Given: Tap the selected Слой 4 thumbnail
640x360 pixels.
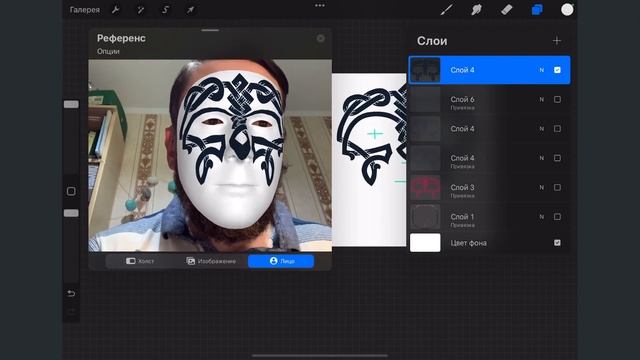Looking at the screenshot, I should (425, 70).
